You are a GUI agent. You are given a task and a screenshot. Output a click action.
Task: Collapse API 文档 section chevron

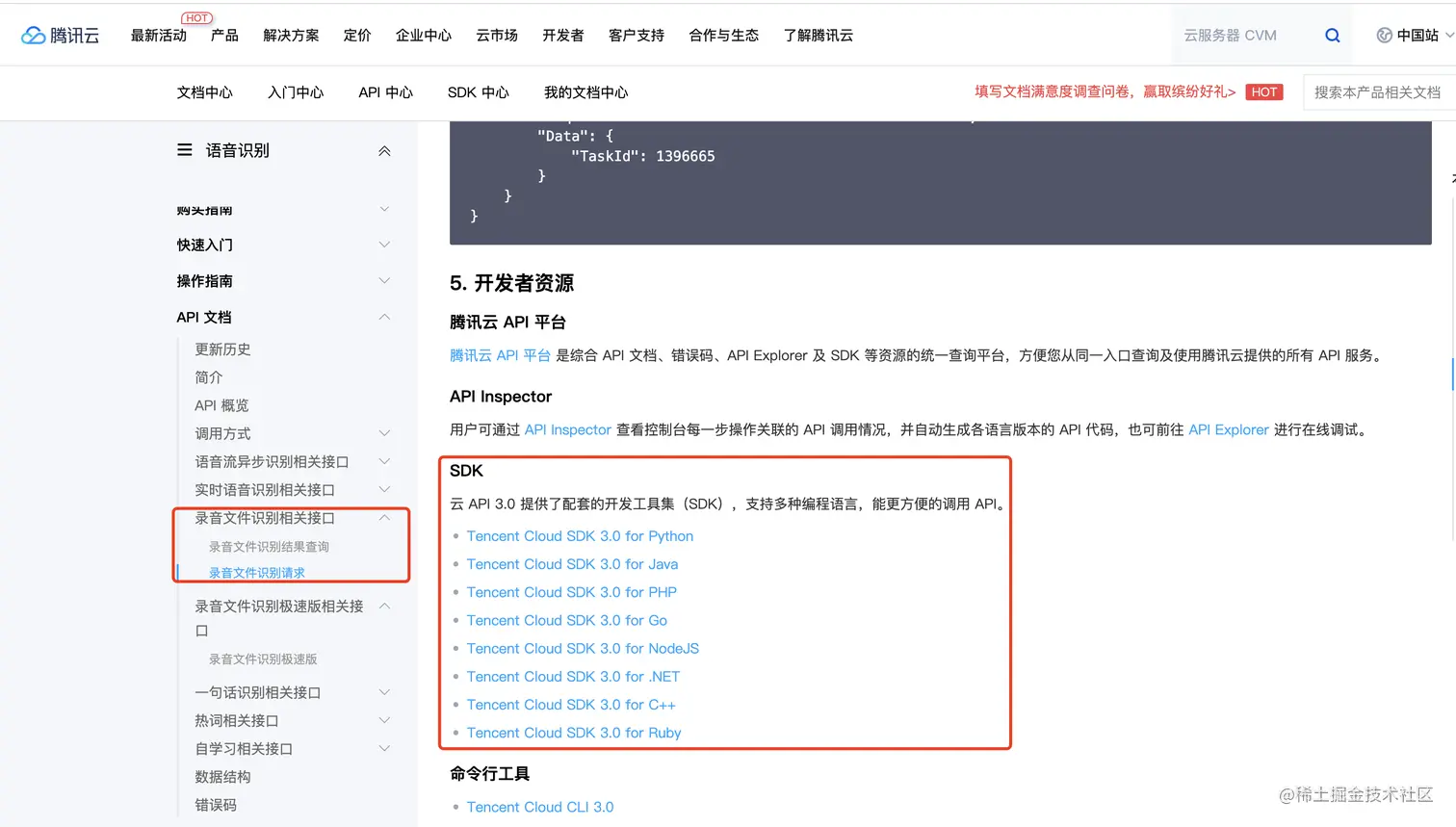click(384, 317)
